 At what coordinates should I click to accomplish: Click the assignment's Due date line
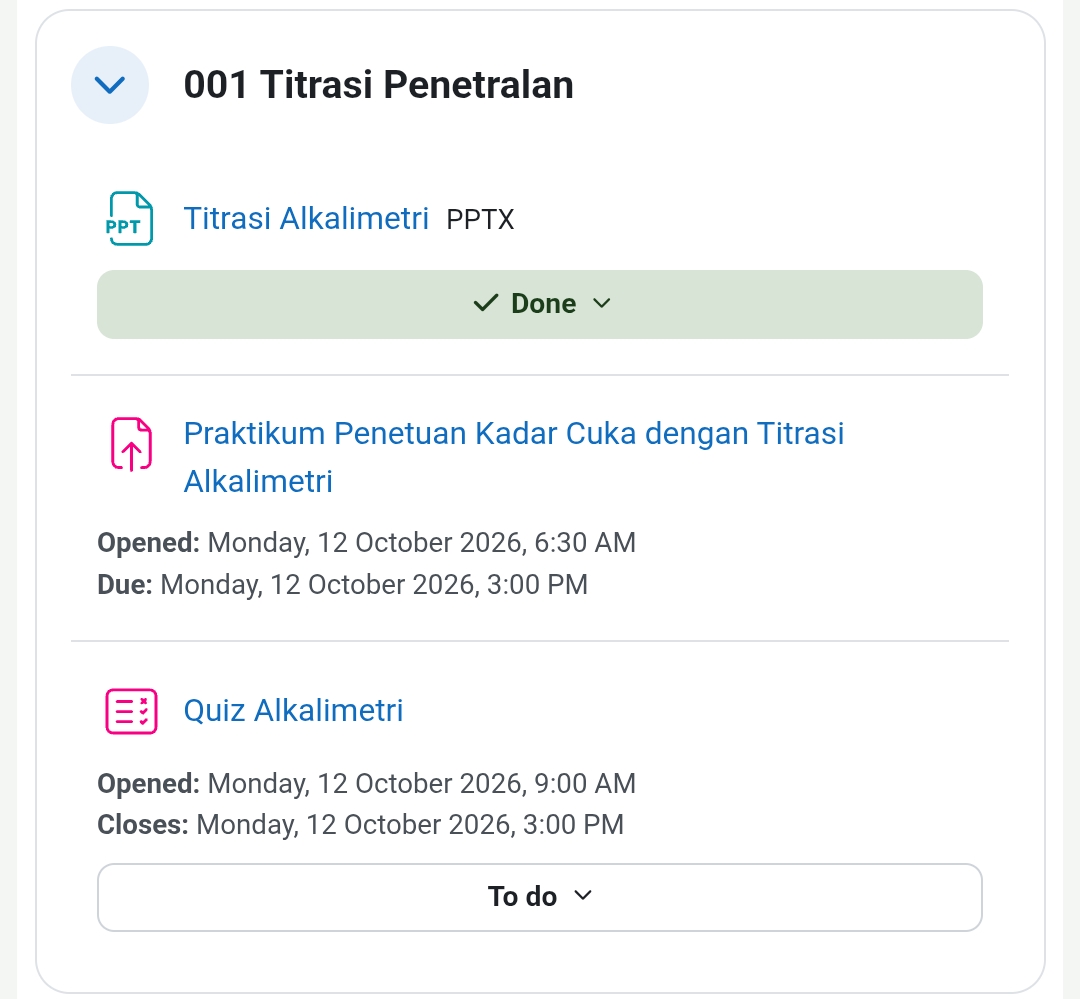tap(342, 585)
